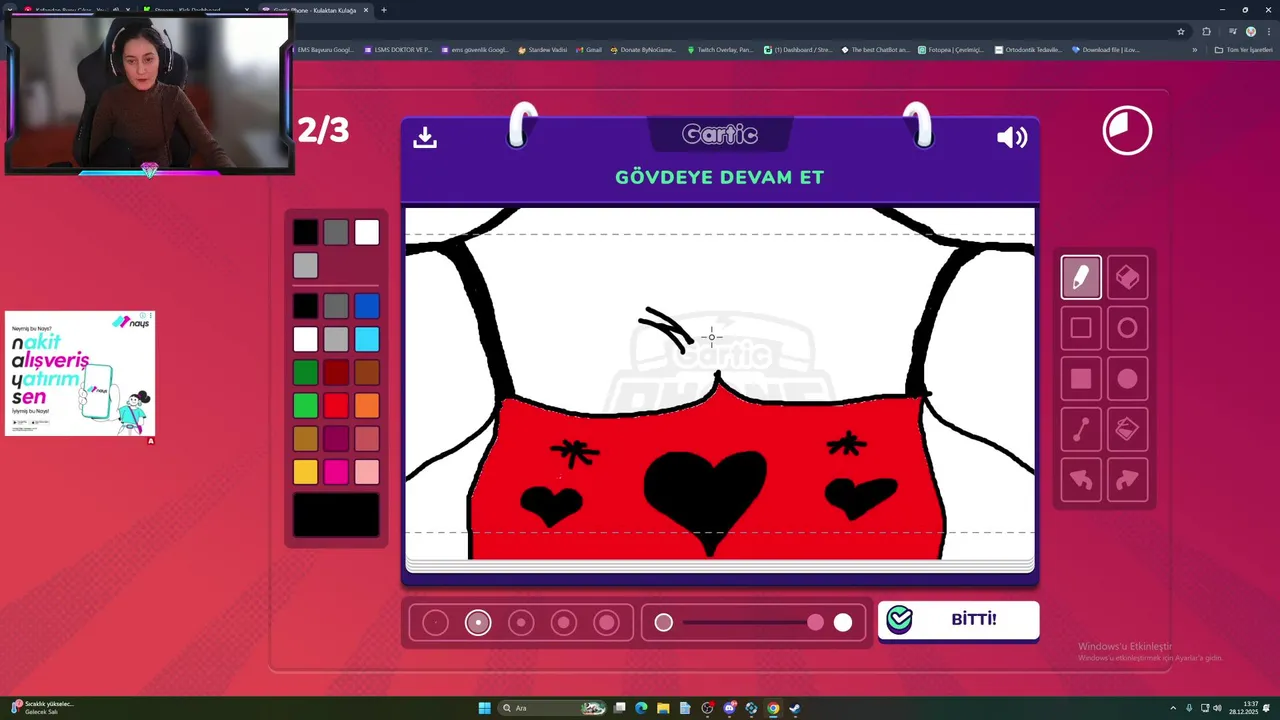The width and height of the screenshot is (1280, 720).
Task: Open the Windows Start menu
Action: [484, 708]
